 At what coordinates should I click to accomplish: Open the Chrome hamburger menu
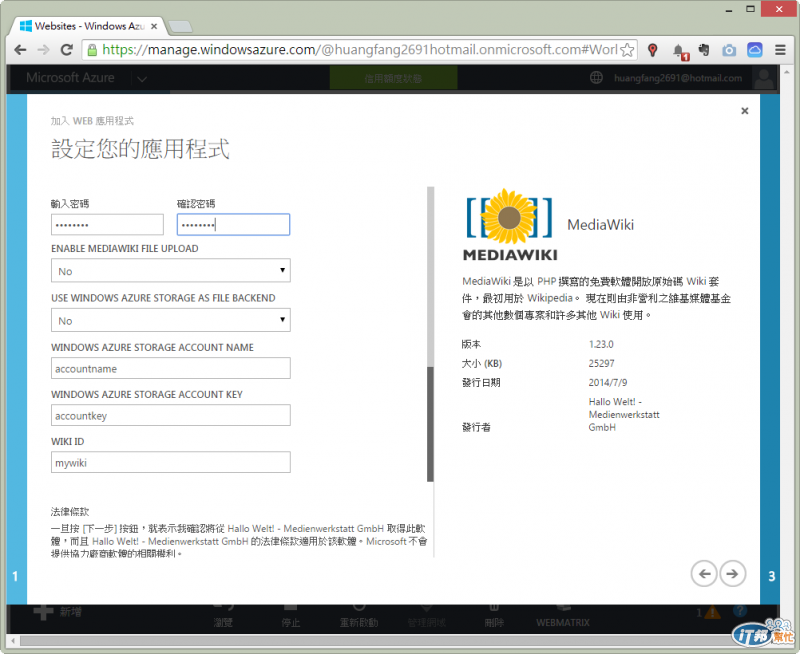(x=780, y=49)
